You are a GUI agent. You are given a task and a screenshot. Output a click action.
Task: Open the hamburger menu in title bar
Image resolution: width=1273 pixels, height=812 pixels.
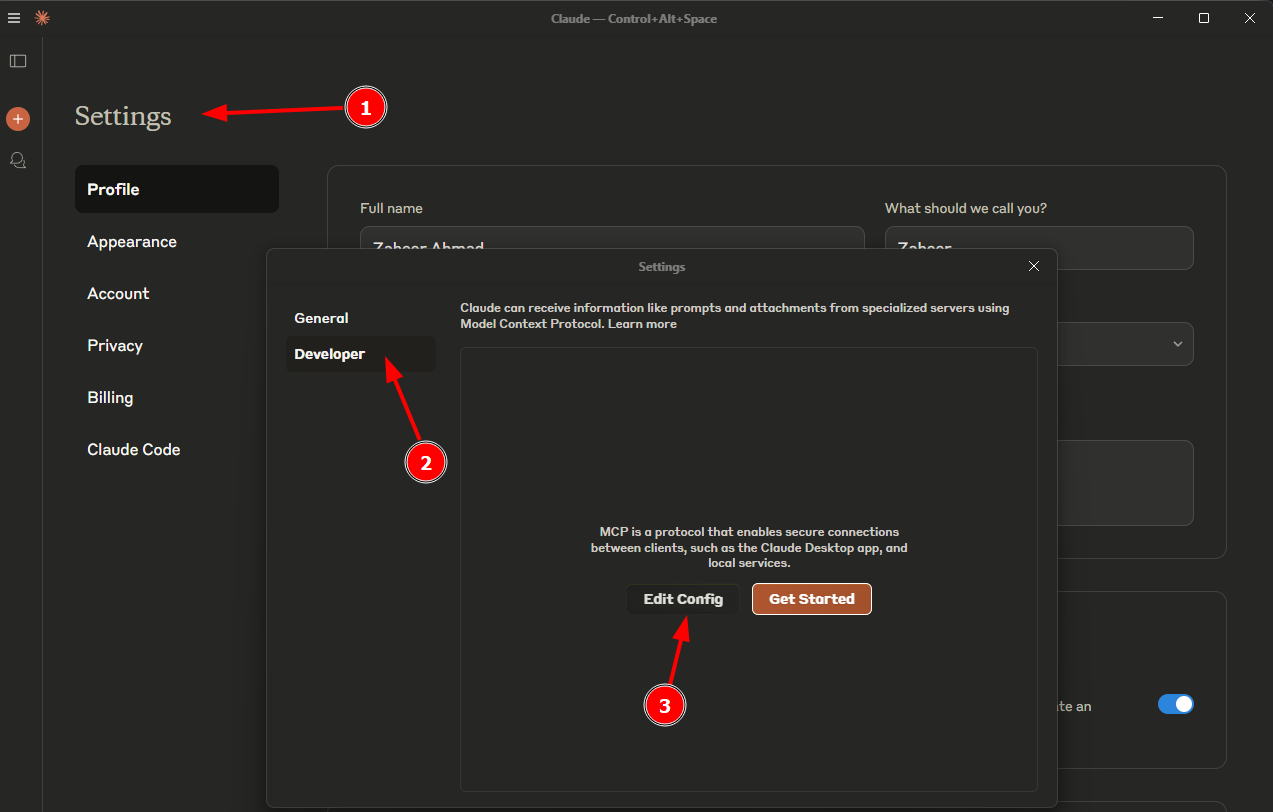(14, 18)
